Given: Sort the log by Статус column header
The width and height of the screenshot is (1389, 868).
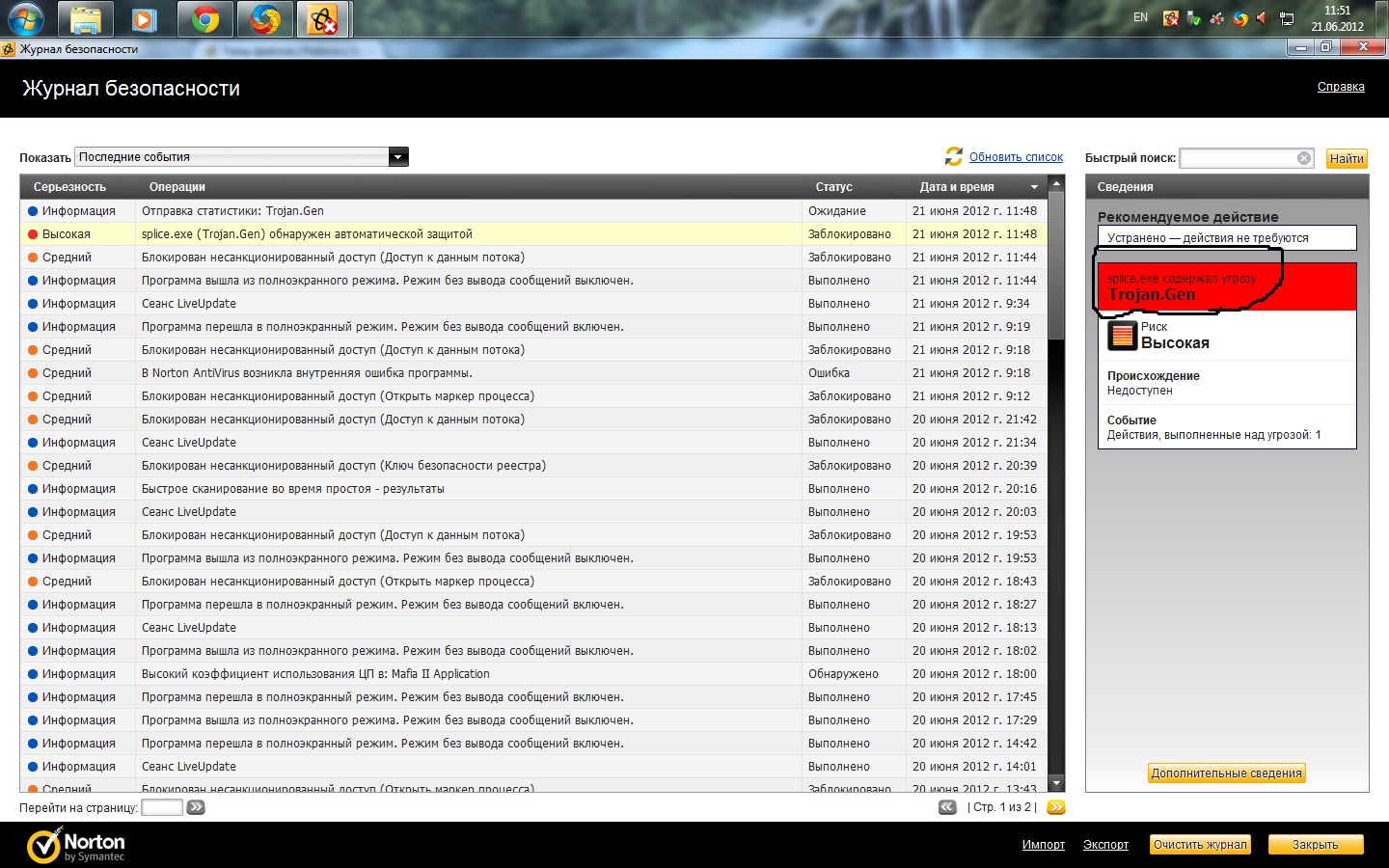Looking at the screenshot, I should click(834, 187).
